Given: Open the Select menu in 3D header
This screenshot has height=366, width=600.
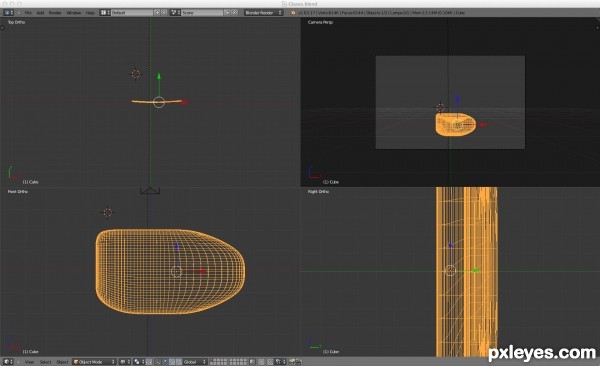Looking at the screenshot, I should tap(46, 362).
